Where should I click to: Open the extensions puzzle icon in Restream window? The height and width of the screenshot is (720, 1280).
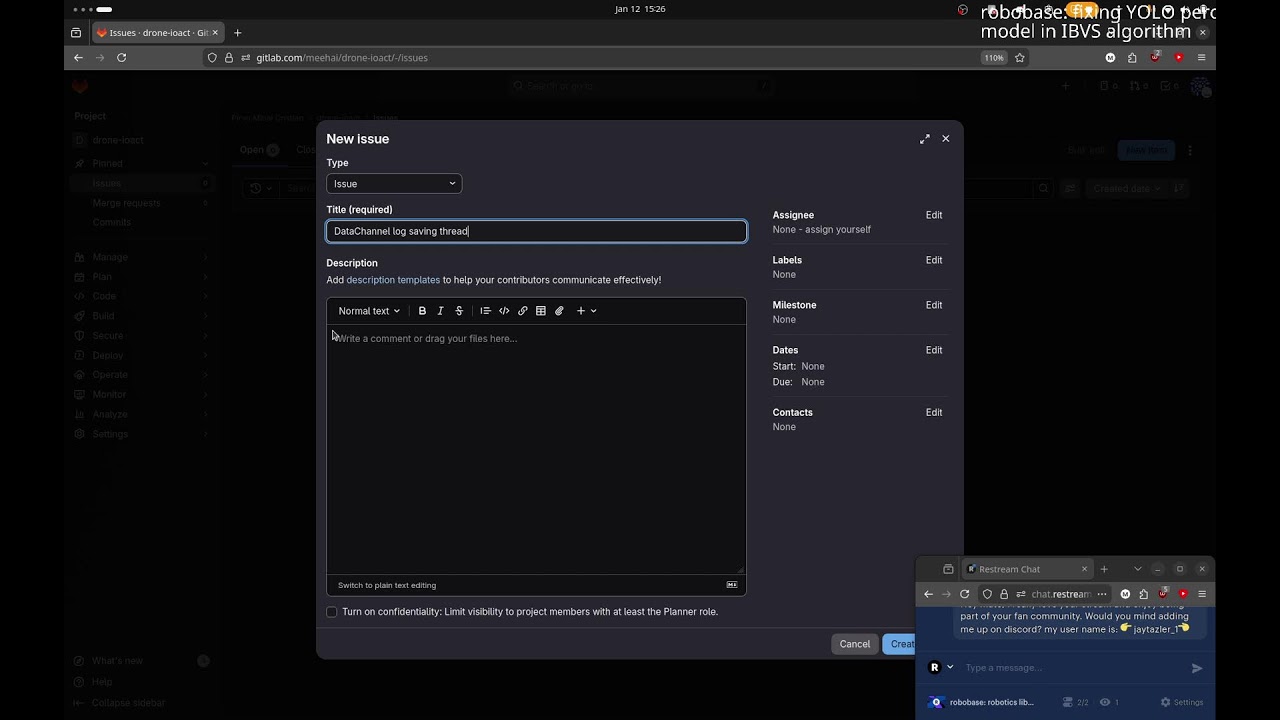tap(1143, 594)
